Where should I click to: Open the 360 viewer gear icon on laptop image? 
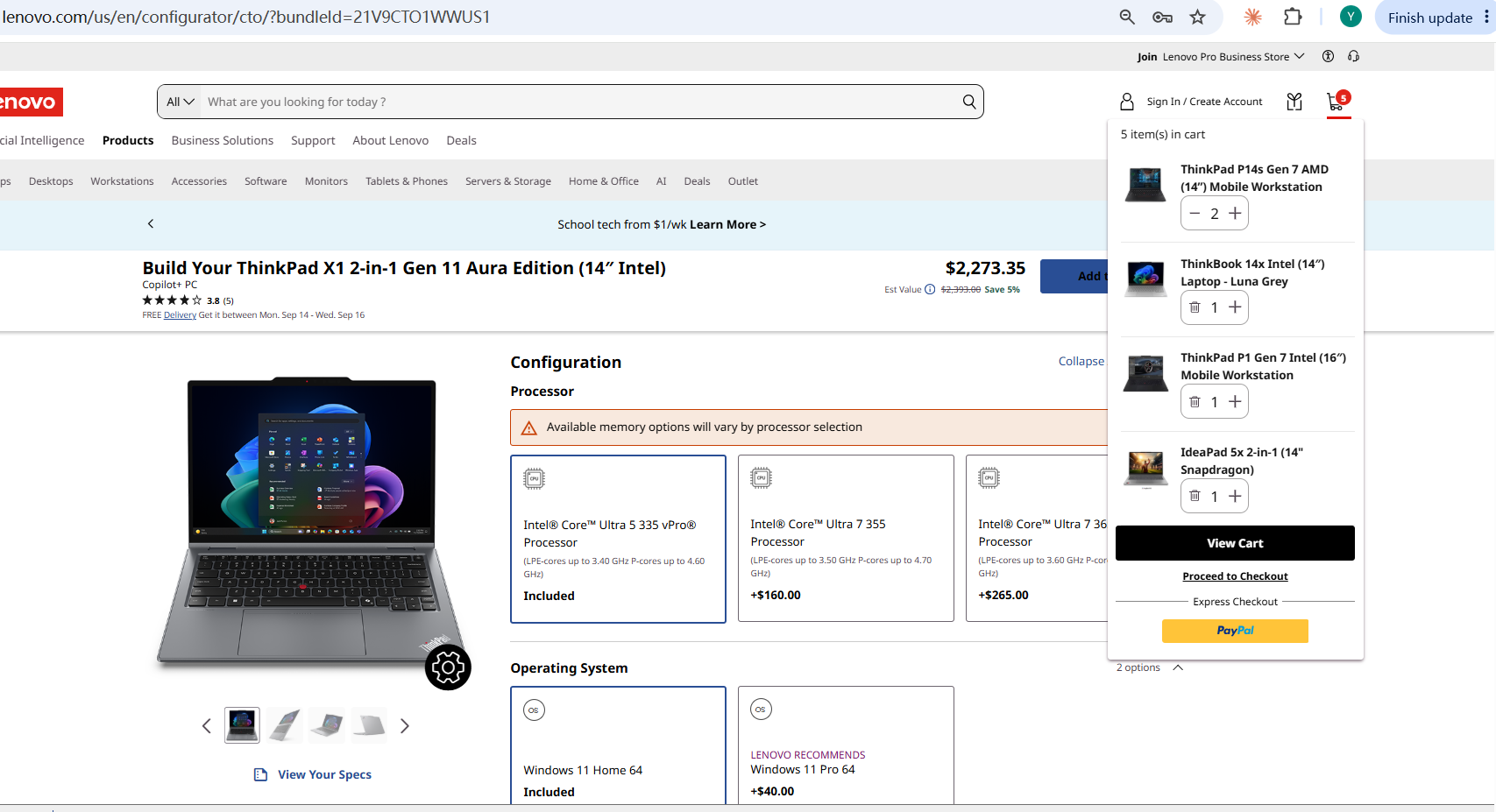click(x=448, y=667)
